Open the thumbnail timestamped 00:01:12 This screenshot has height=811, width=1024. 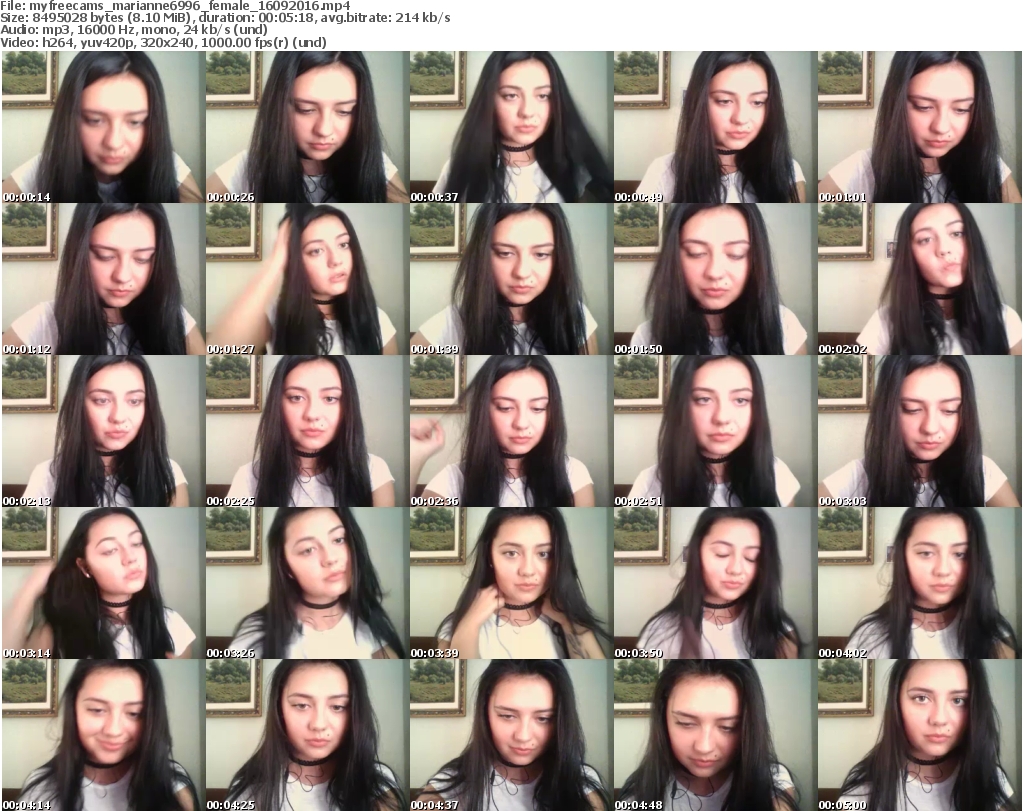click(x=103, y=279)
